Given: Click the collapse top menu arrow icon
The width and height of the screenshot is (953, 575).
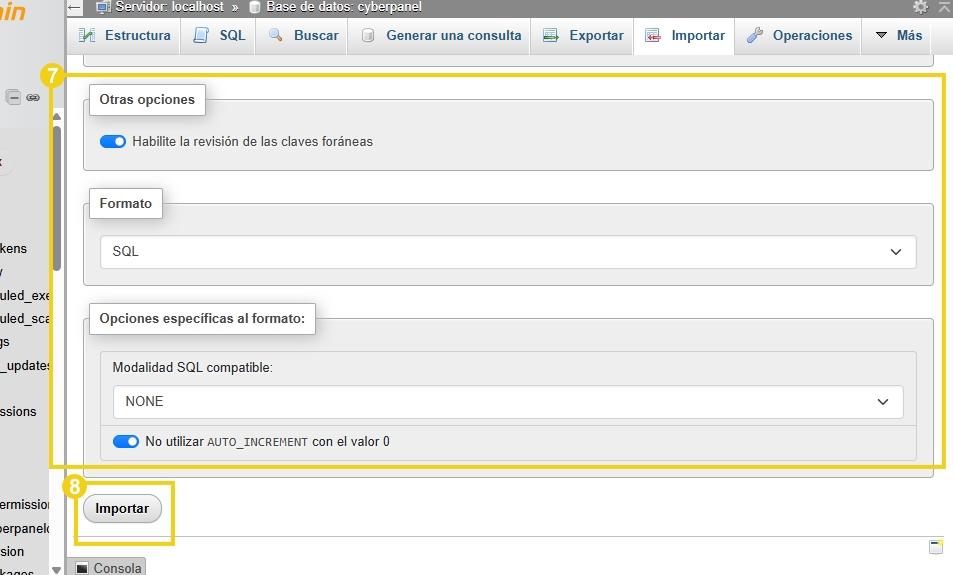Looking at the screenshot, I should (945, 7).
